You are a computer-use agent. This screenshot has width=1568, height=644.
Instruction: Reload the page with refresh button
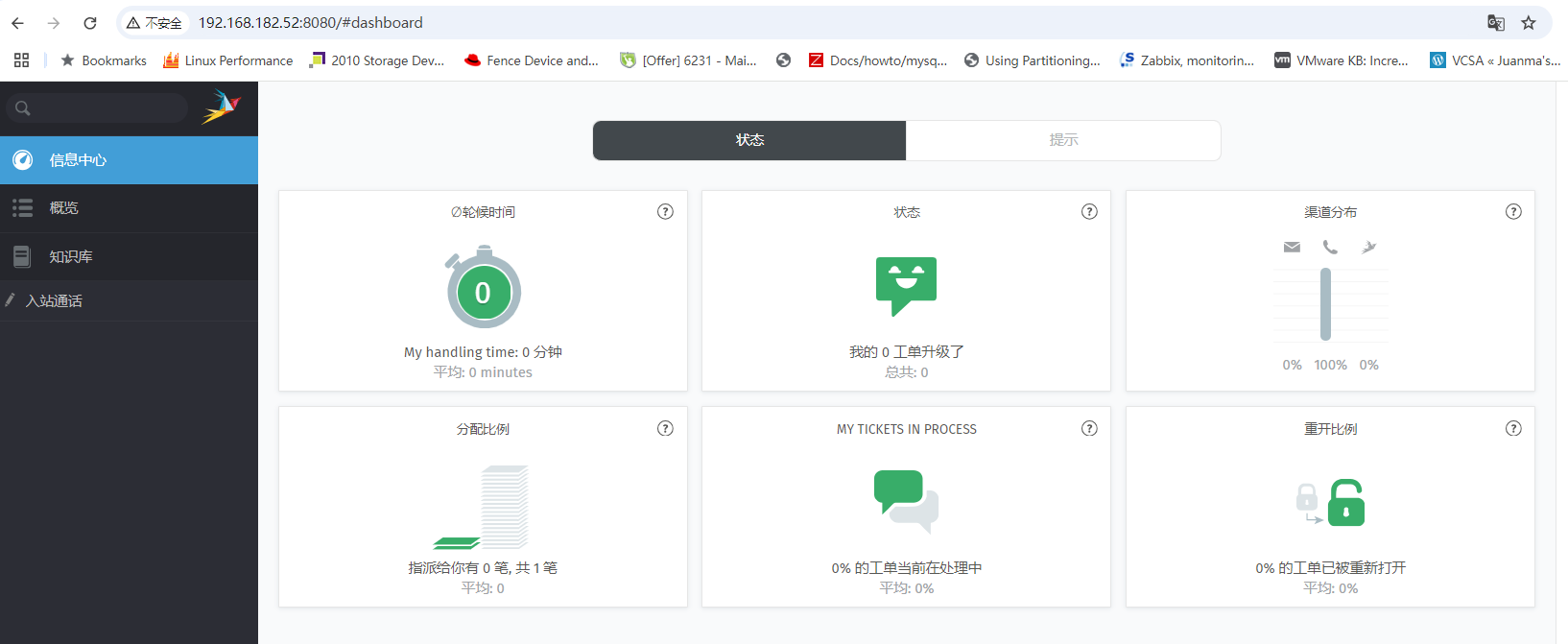pyautogui.click(x=90, y=23)
